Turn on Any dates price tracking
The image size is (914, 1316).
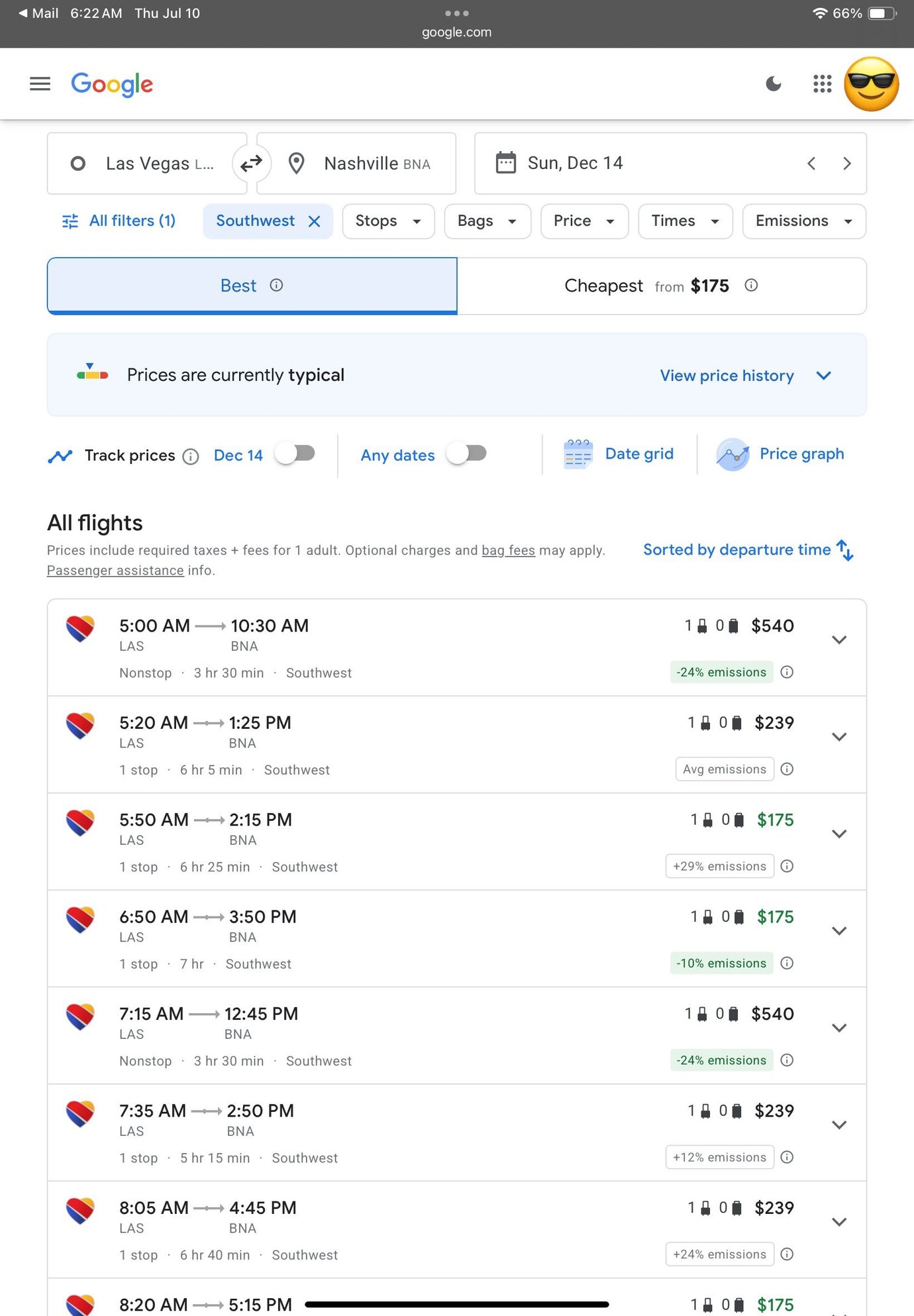coord(467,454)
